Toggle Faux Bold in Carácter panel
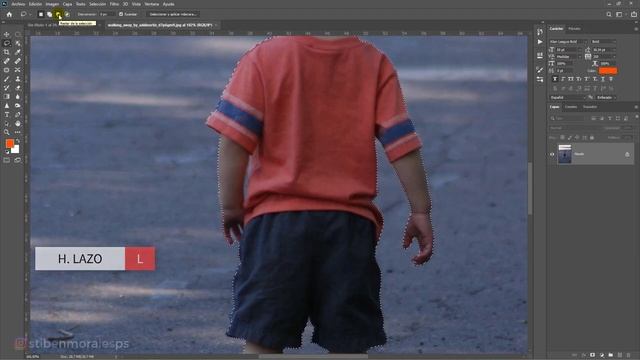Viewport: 640px width, 360px height. click(555, 79)
